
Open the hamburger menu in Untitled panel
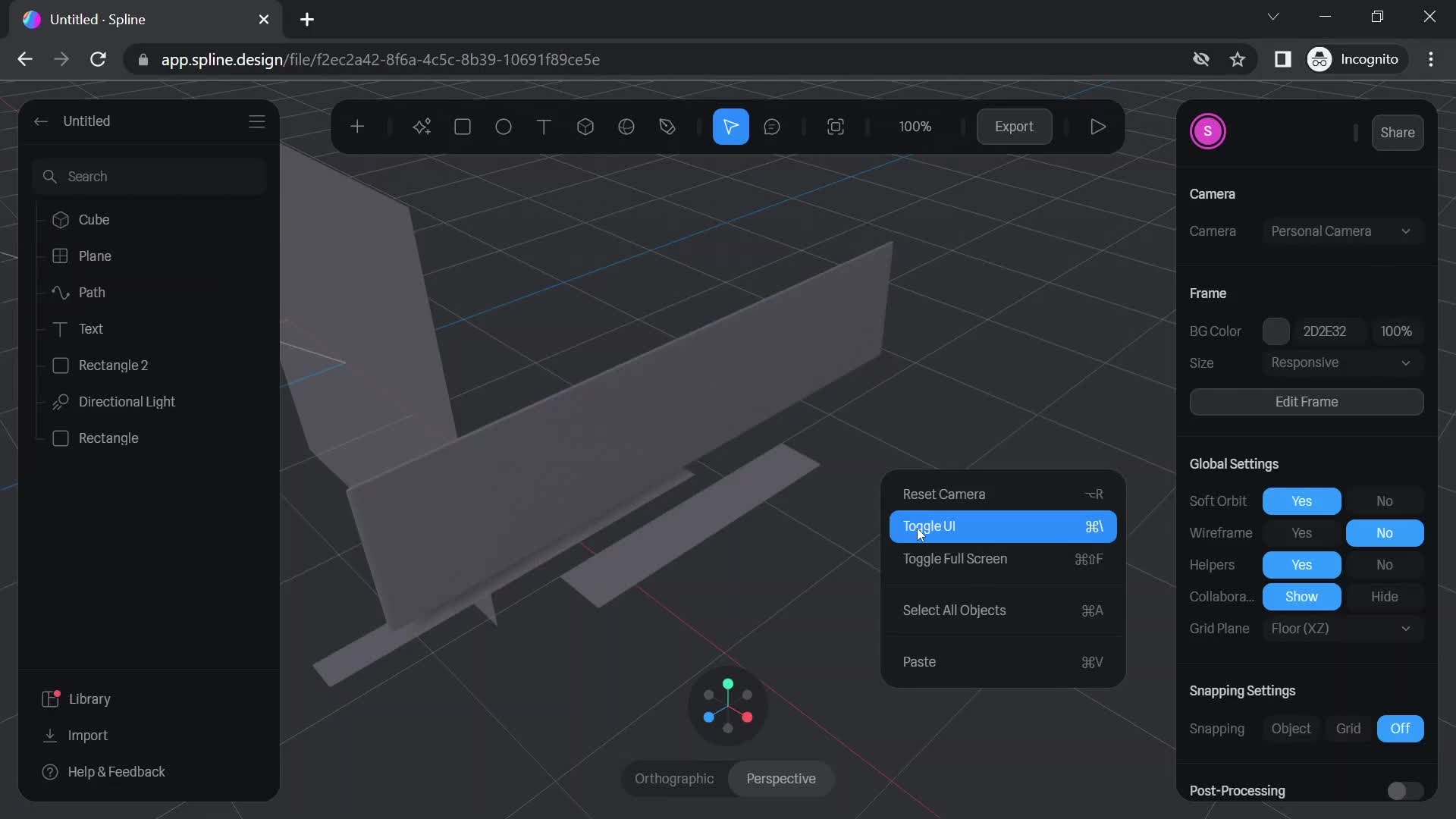point(257,121)
